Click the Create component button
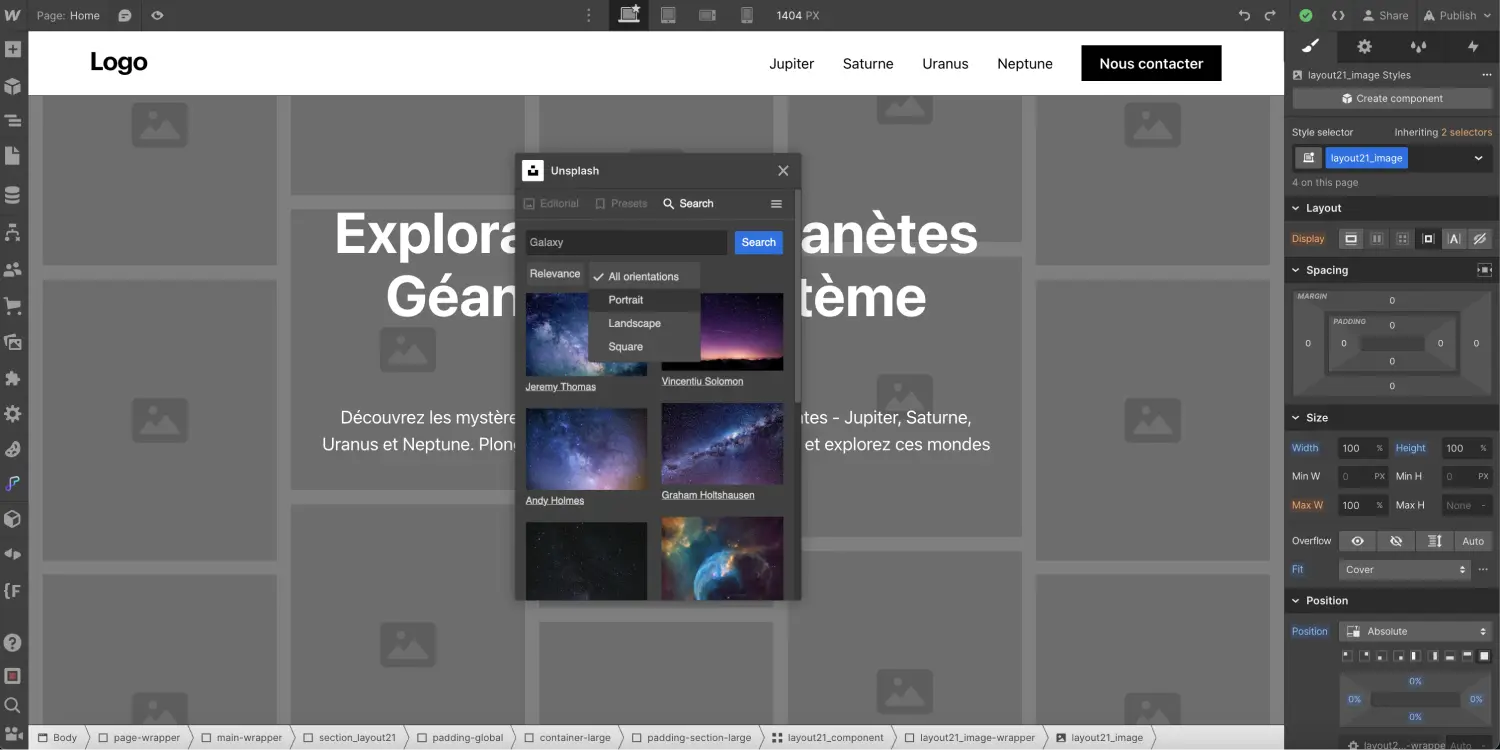The width and height of the screenshot is (1500, 750). point(1392,98)
